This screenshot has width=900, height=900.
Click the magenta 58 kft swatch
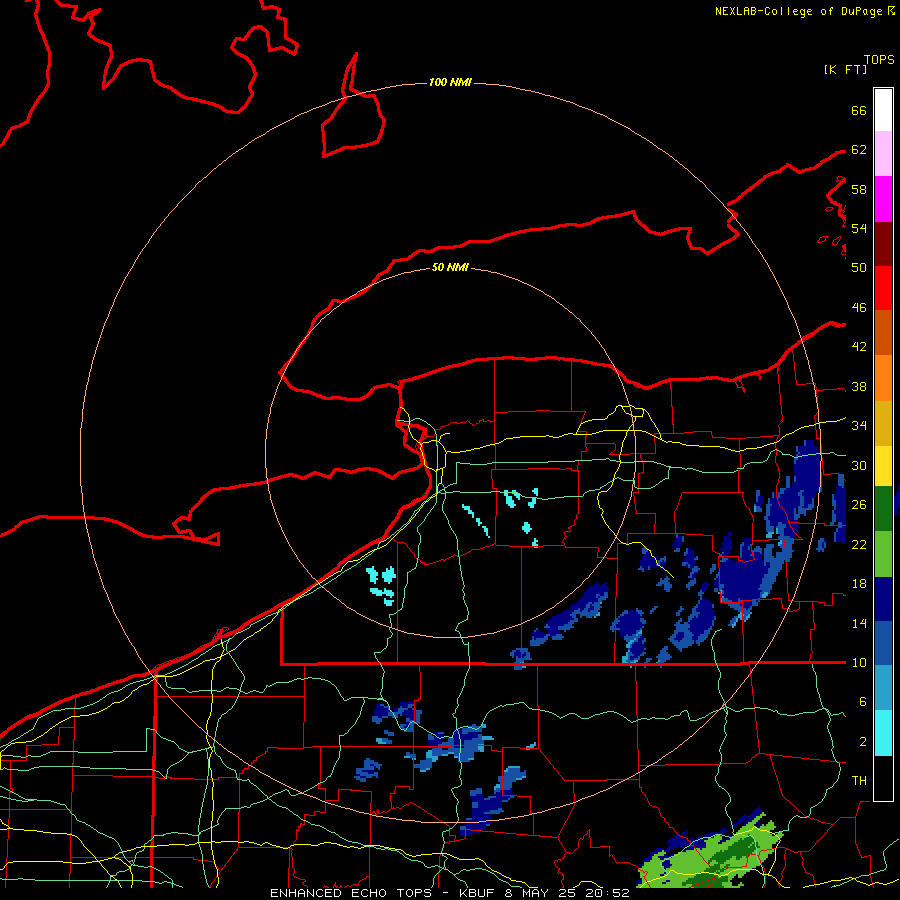pyautogui.click(x=883, y=199)
